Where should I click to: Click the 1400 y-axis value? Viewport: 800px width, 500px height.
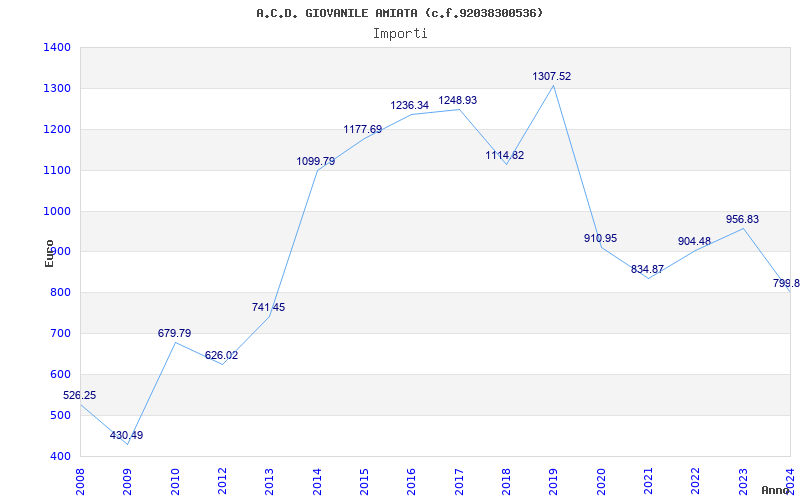pos(57,47)
